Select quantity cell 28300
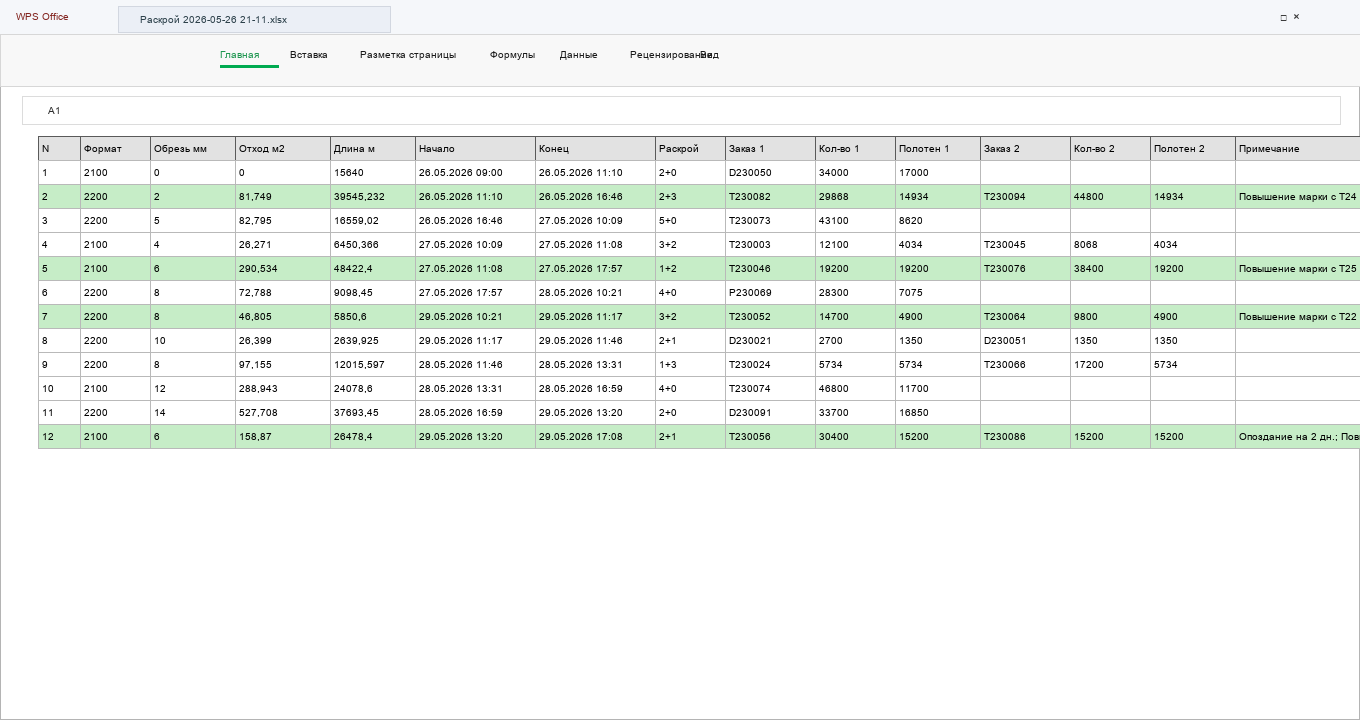Screen dimensions: 1360x720 point(855,293)
